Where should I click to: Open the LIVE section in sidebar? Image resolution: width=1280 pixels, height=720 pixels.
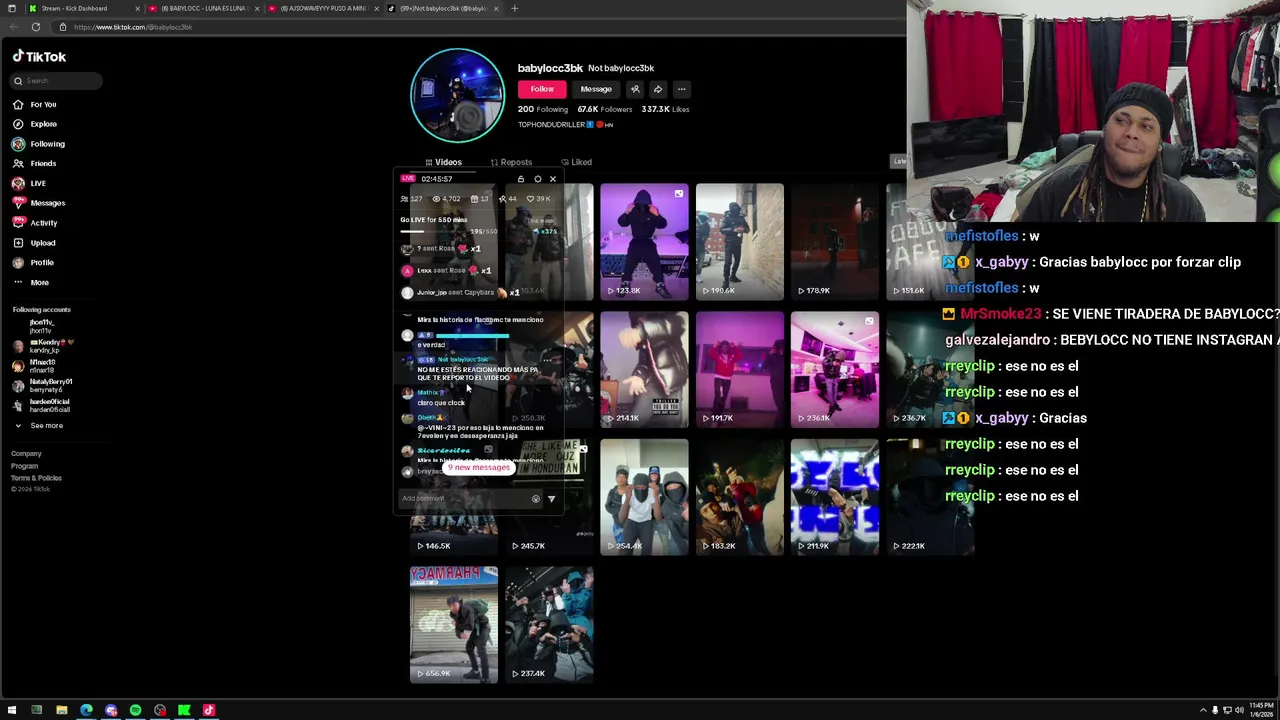pyautogui.click(x=29, y=183)
